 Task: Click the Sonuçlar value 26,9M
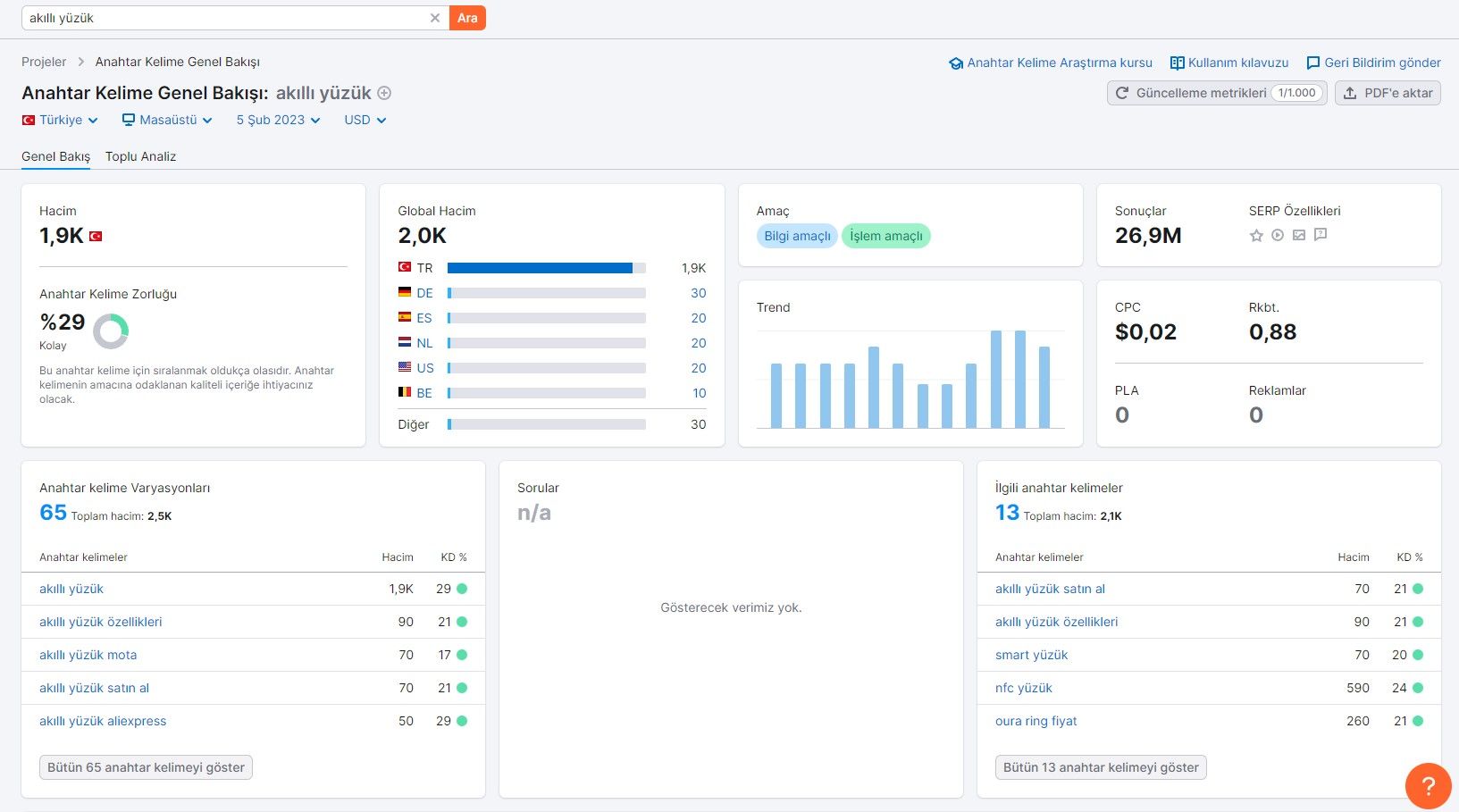pyautogui.click(x=1148, y=236)
